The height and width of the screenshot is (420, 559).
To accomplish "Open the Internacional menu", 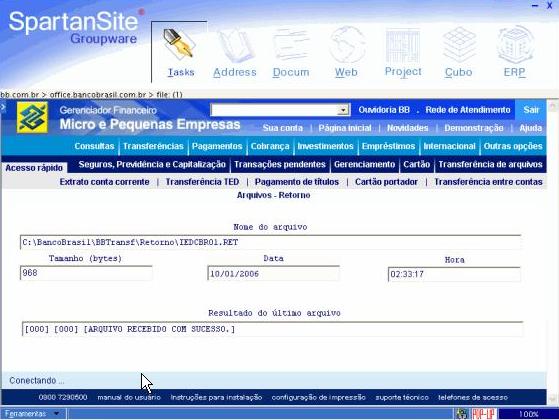I will [x=449, y=146].
